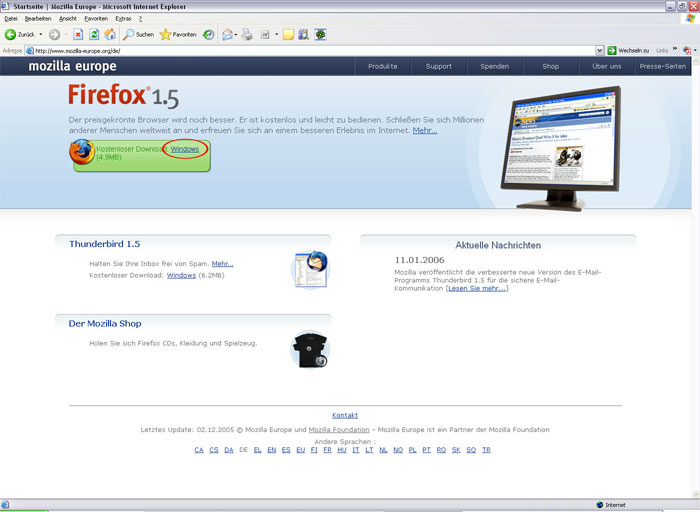Click Thunderbird Mehr... link
The image size is (700, 512).
point(222,264)
